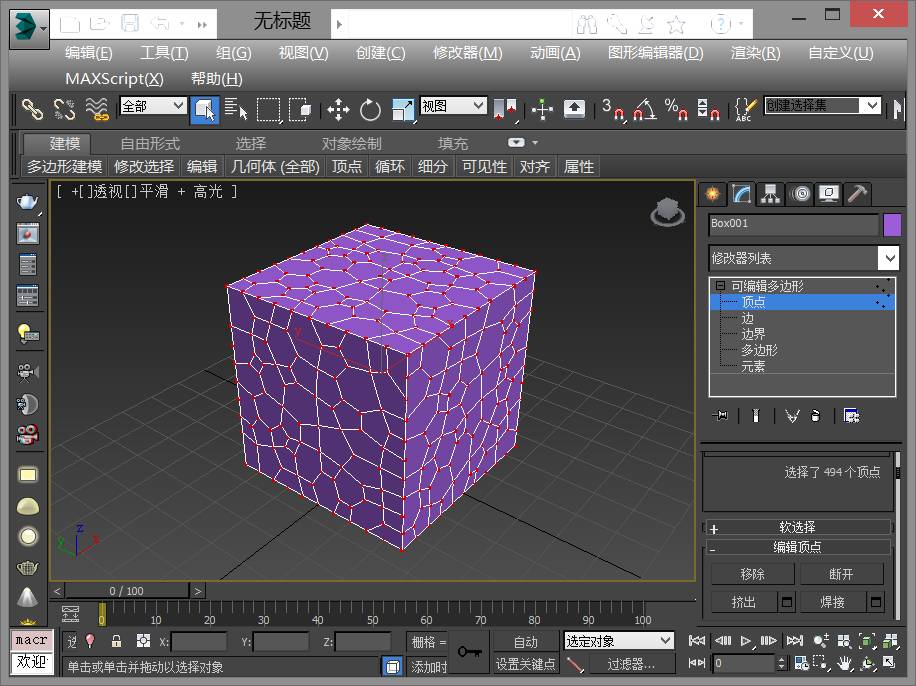Open the selection filter 全部 dropdown
The image size is (916, 686).
153,106
